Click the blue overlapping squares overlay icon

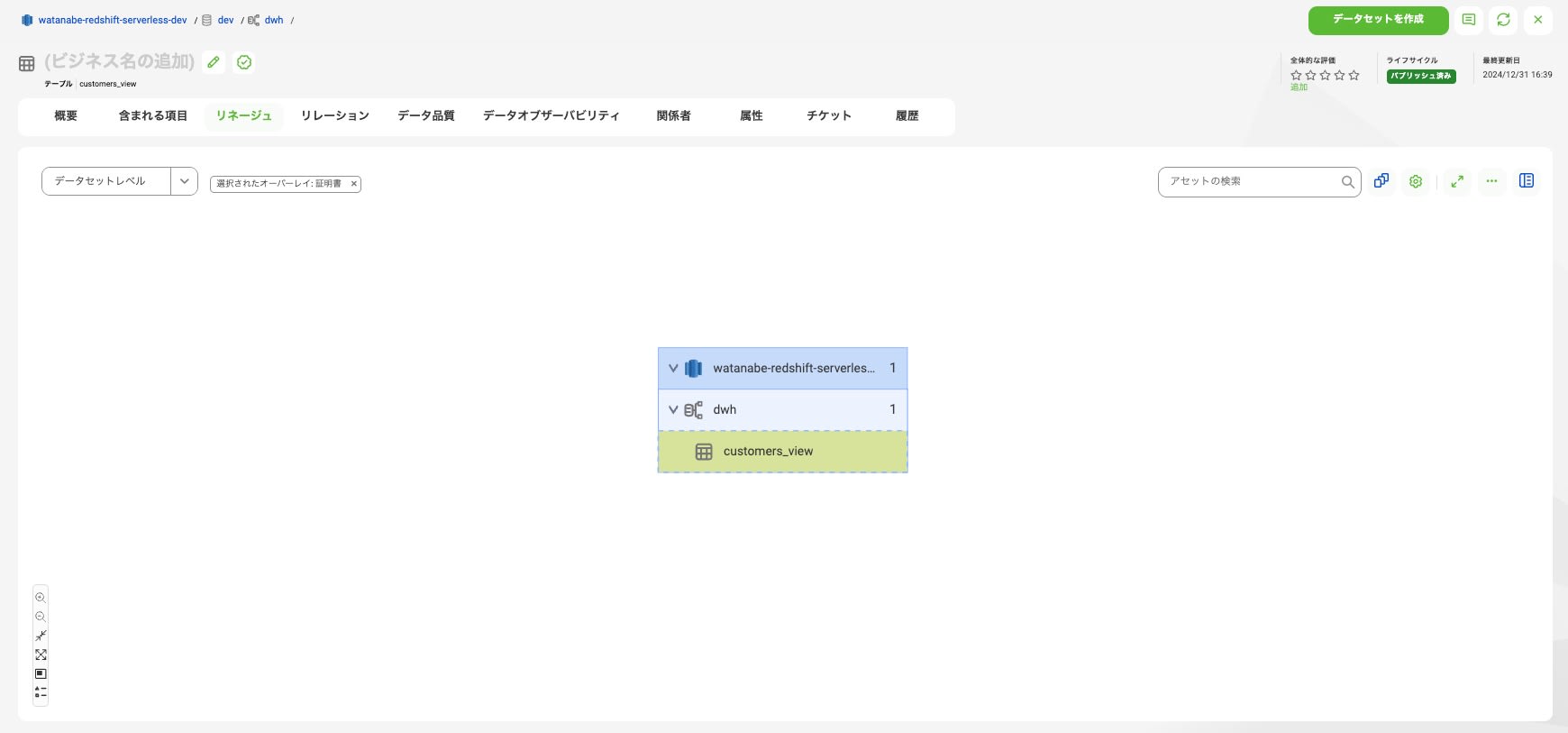1381,181
